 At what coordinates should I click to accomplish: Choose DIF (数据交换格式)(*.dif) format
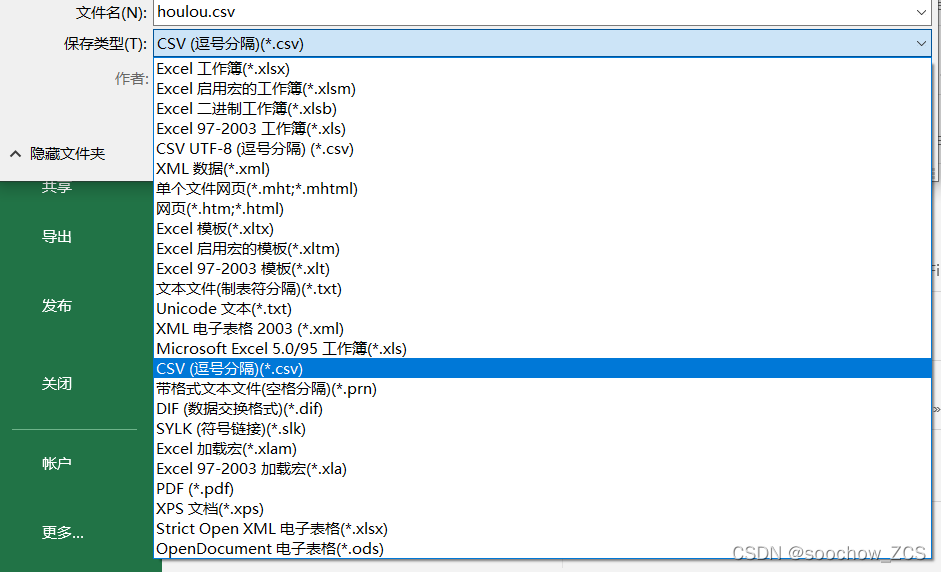[542, 409]
